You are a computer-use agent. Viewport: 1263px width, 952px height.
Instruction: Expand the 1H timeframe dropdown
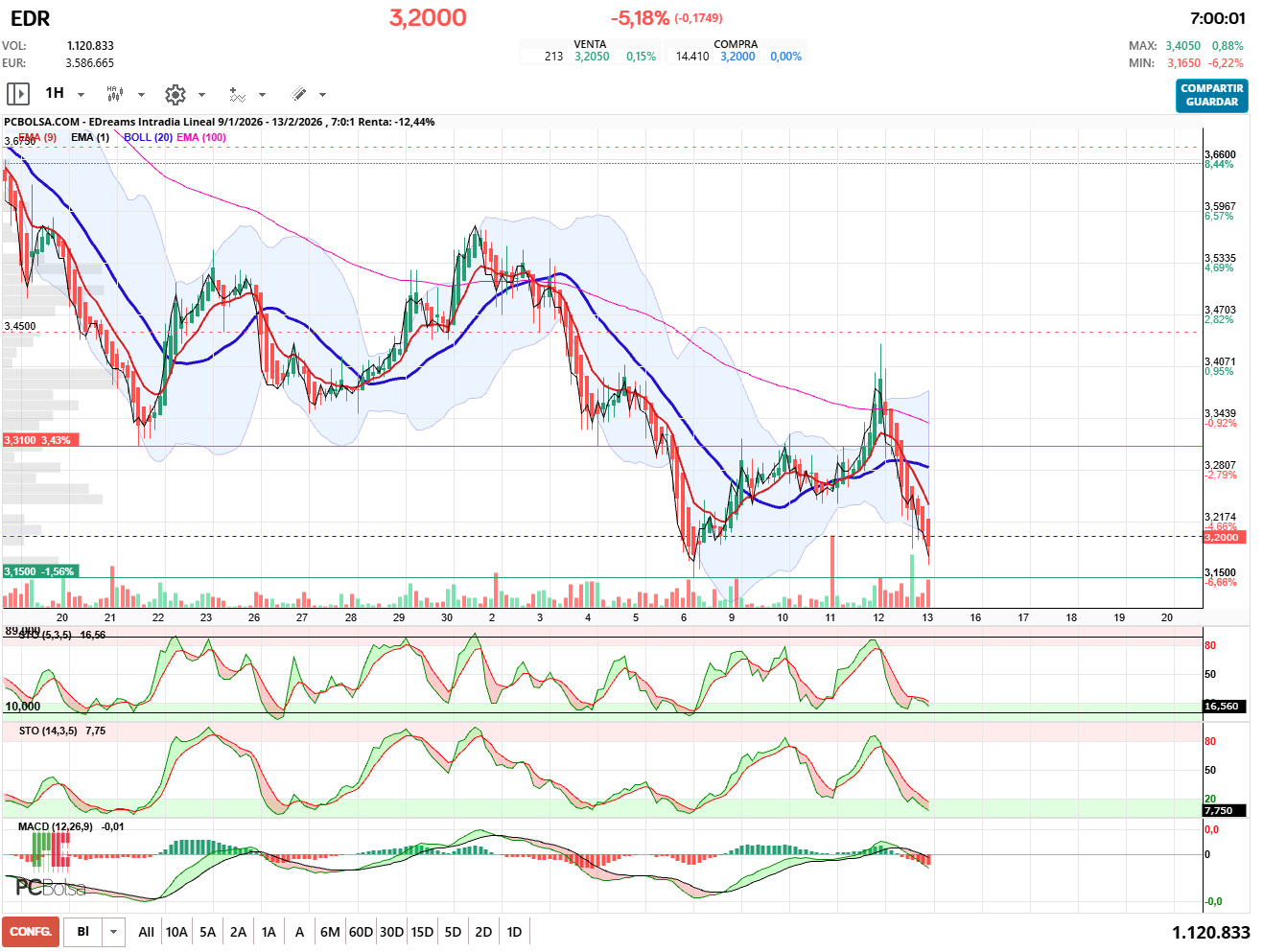click(81, 95)
